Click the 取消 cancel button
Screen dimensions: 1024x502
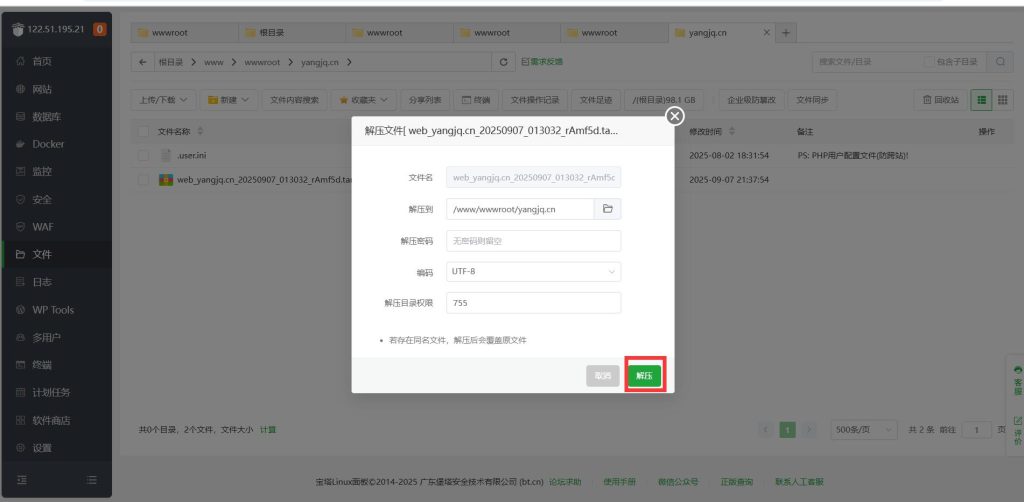click(x=603, y=376)
